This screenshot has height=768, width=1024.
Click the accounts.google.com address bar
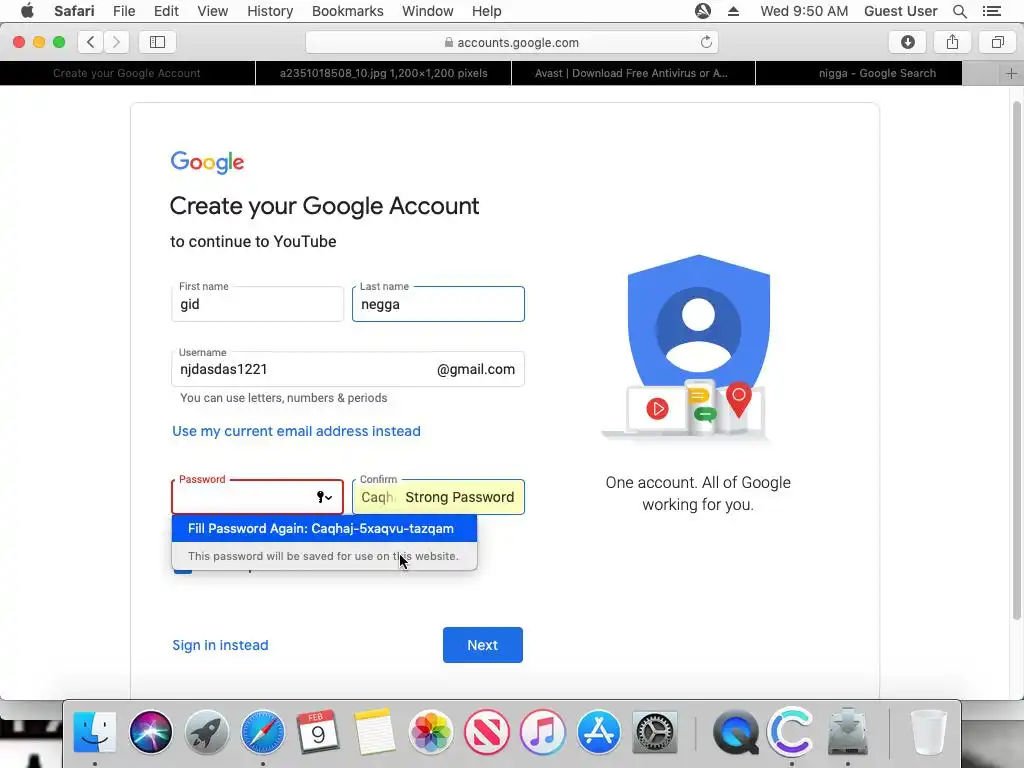coord(511,42)
